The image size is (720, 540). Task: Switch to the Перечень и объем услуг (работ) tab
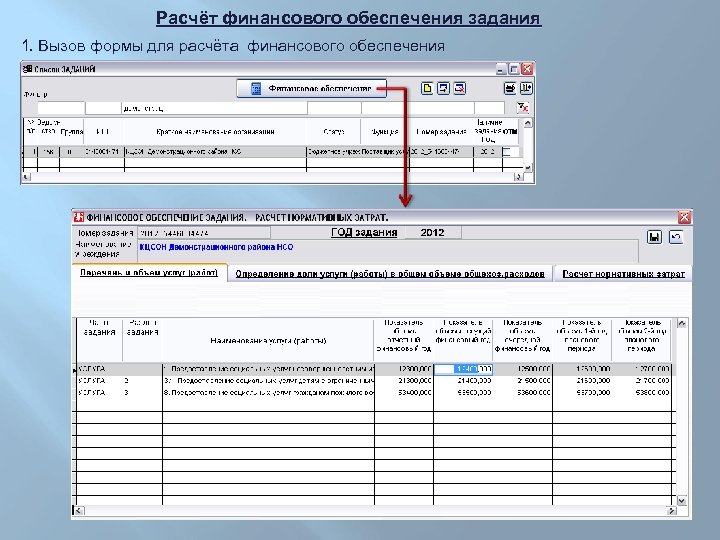[x=149, y=273]
